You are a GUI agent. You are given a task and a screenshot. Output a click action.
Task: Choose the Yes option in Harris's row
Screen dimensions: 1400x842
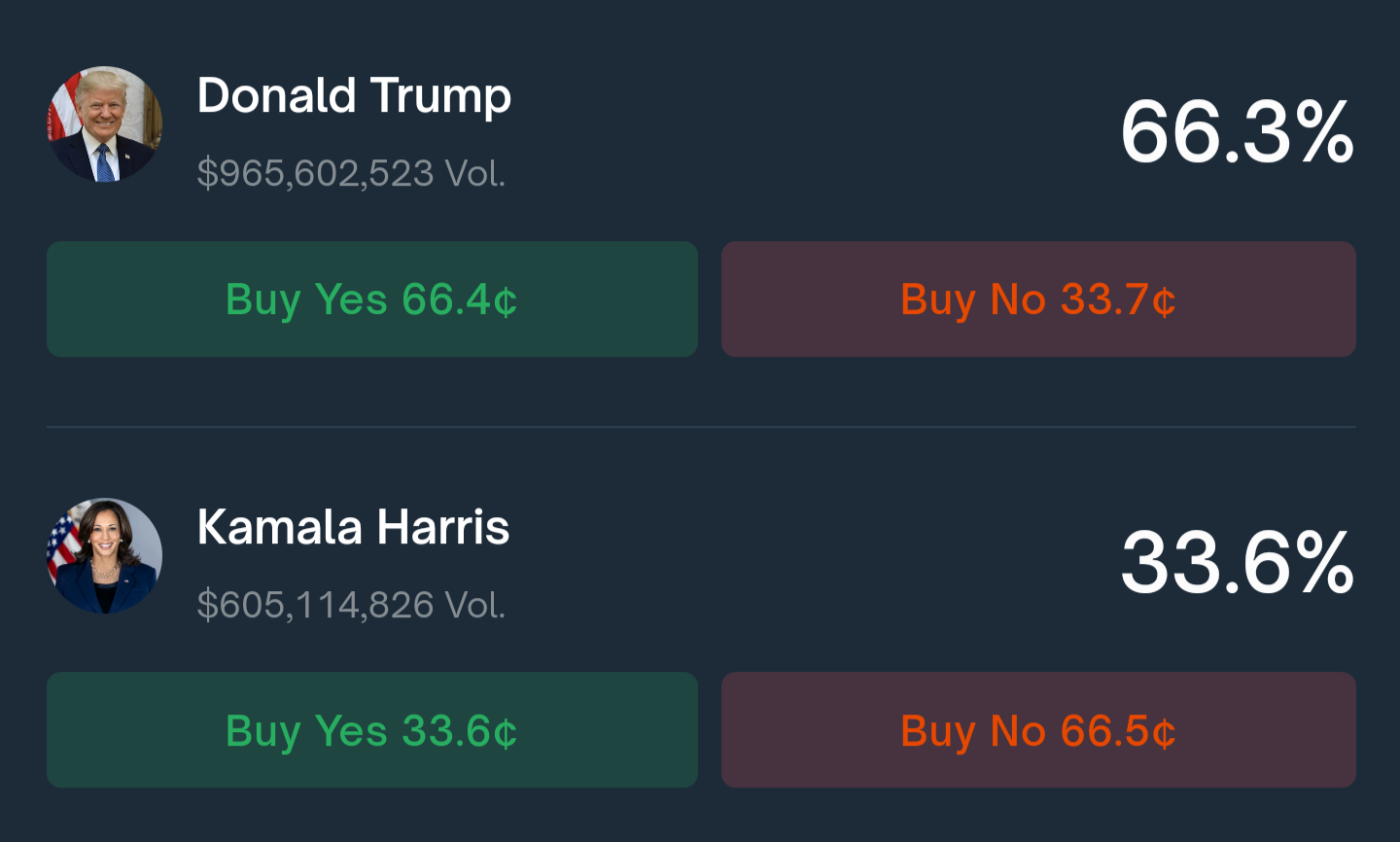click(371, 730)
